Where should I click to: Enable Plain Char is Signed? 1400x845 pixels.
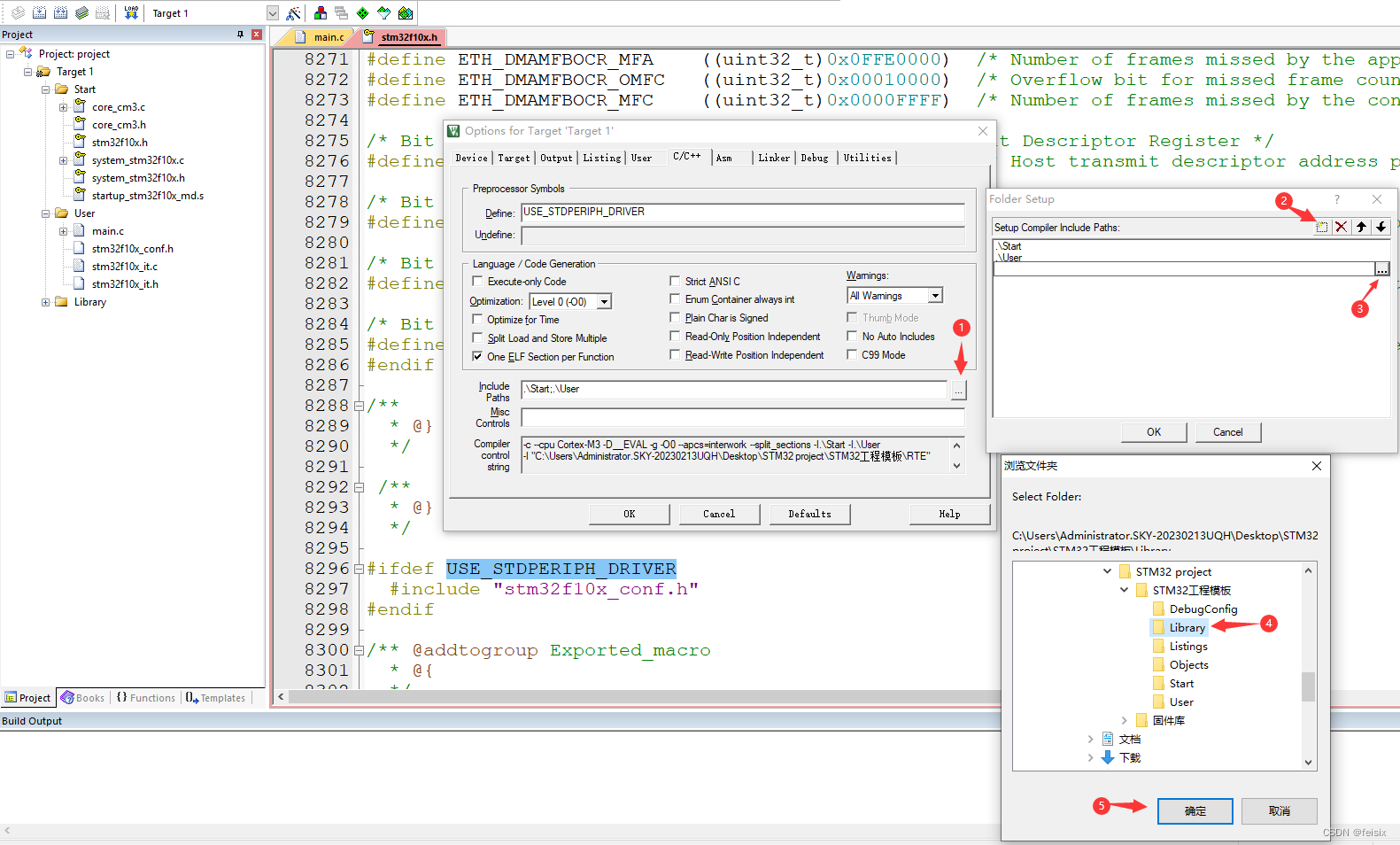pyautogui.click(x=675, y=317)
